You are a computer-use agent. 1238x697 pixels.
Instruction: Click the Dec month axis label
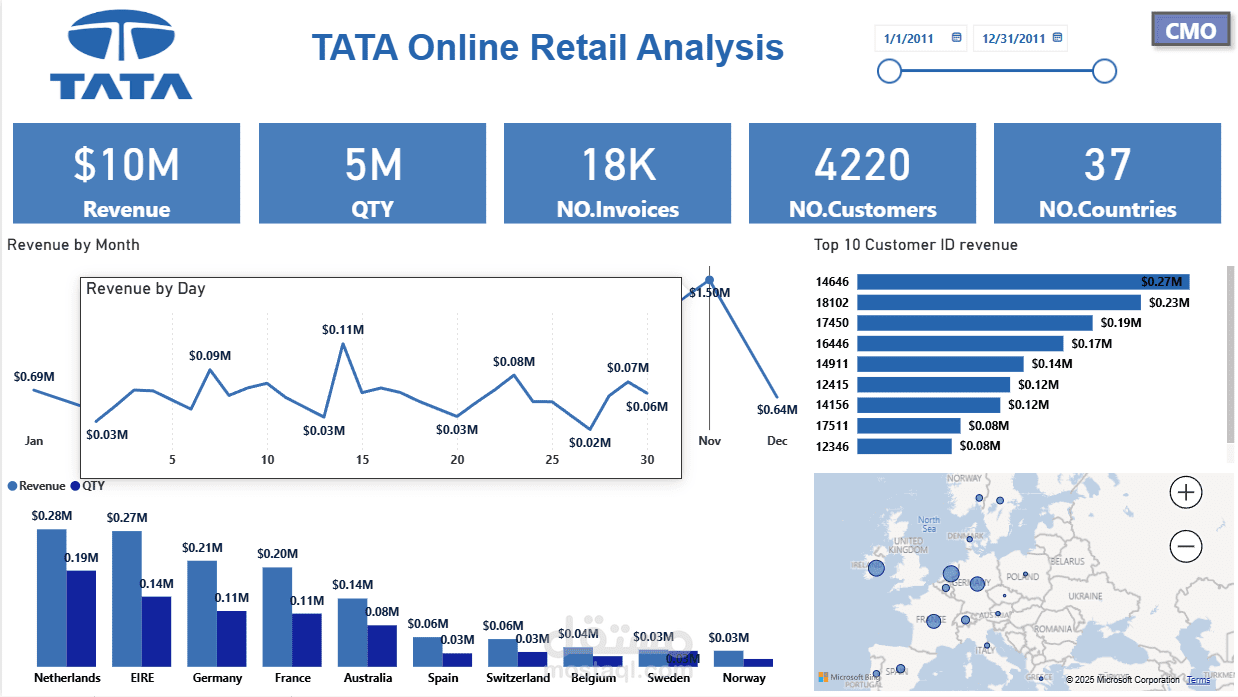click(x=777, y=441)
